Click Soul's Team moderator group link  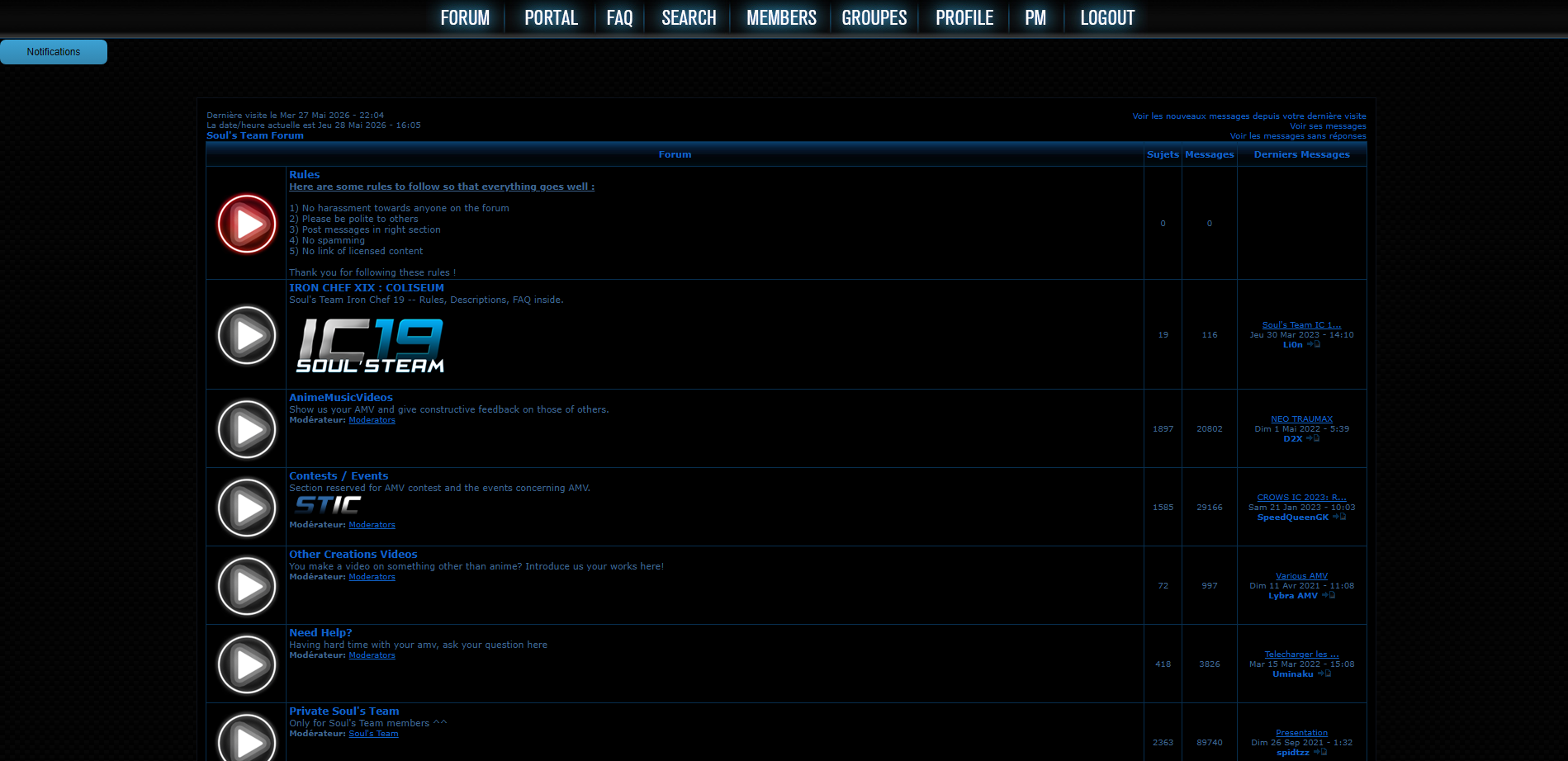(x=373, y=734)
